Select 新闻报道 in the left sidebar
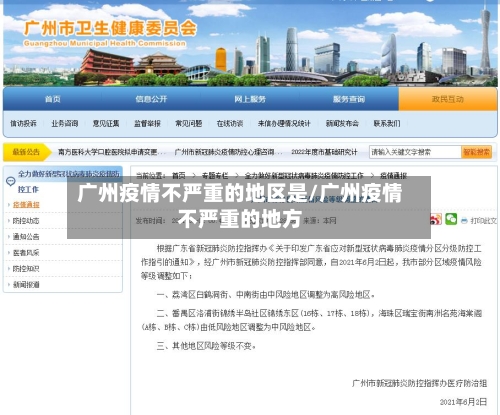Image resolution: width=500 pixels, height=415 pixels. click(26, 285)
